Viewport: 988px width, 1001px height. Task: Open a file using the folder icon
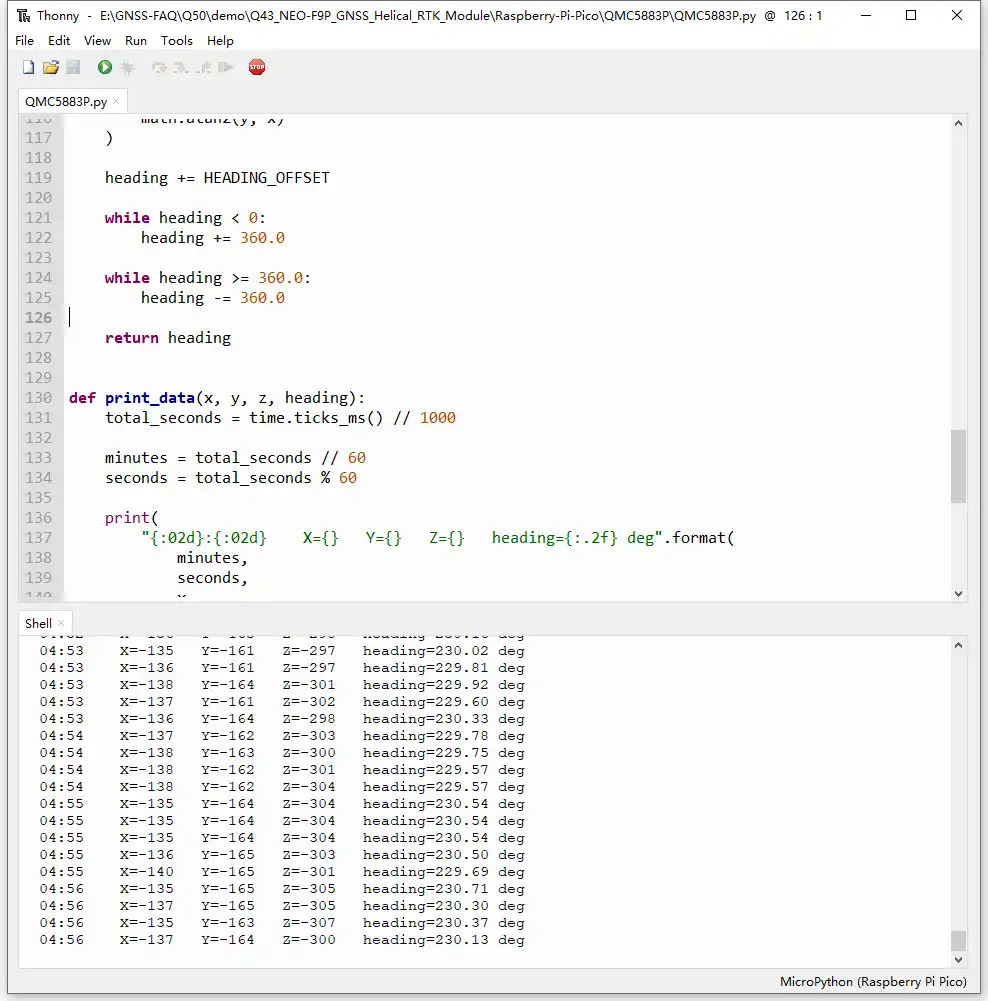click(51, 67)
